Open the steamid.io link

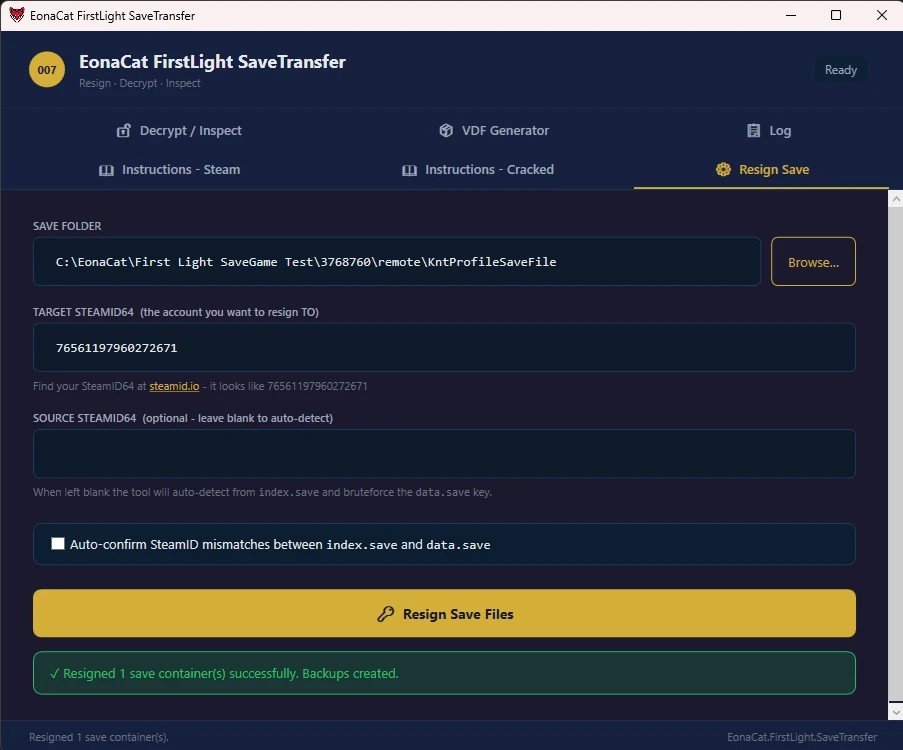(x=174, y=386)
